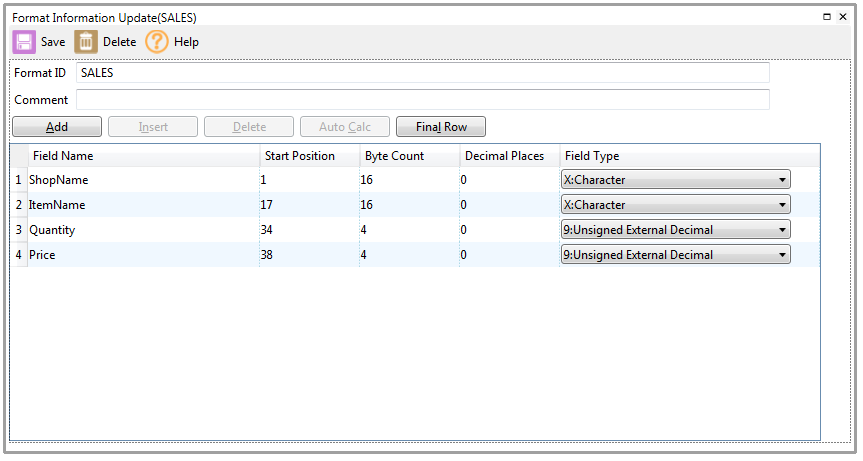Viewport: 863px width, 461px height.
Task: Click the purple Save floppy disk icon
Action: [x=24, y=42]
